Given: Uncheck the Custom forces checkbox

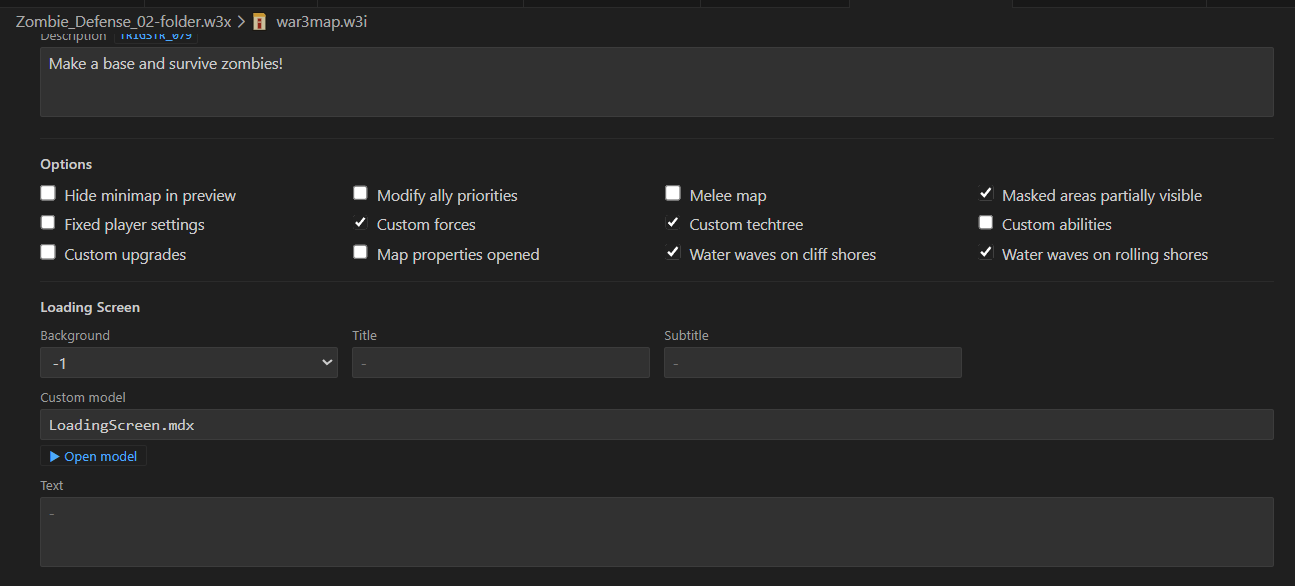Looking at the screenshot, I should [x=360, y=223].
